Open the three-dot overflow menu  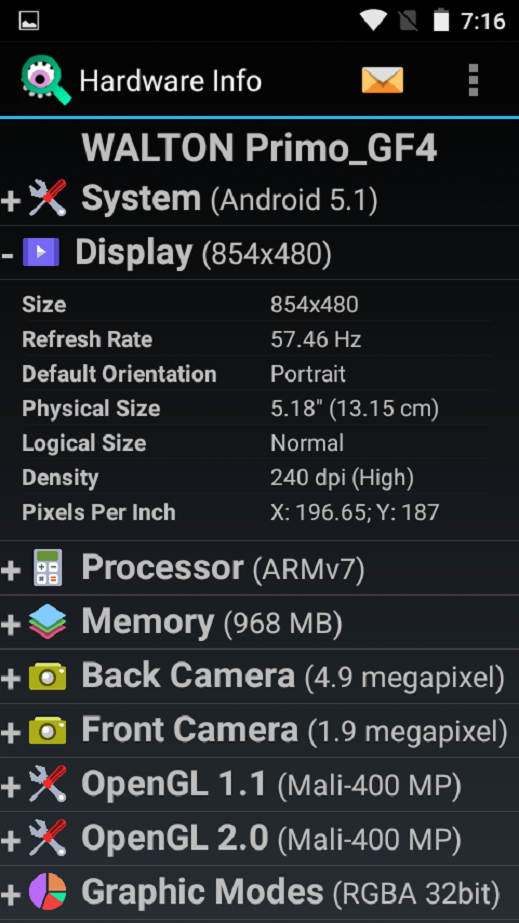[473, 80]
